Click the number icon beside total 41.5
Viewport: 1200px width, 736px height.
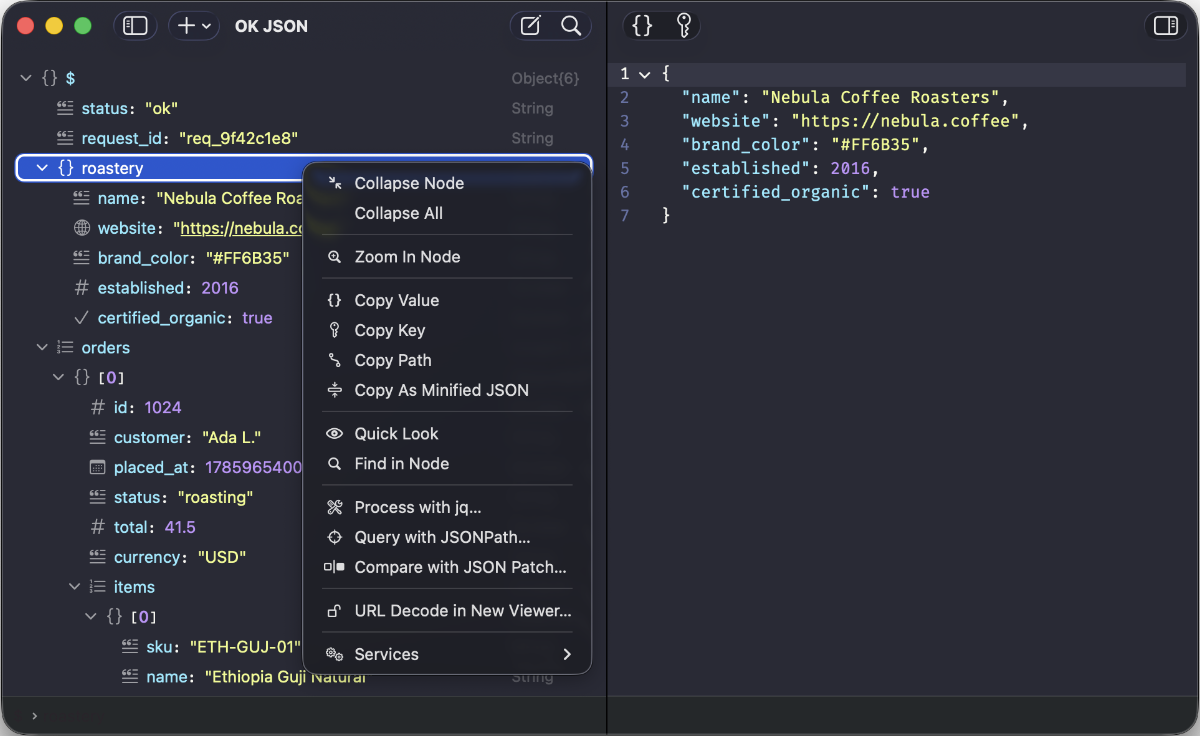[98, 527]
